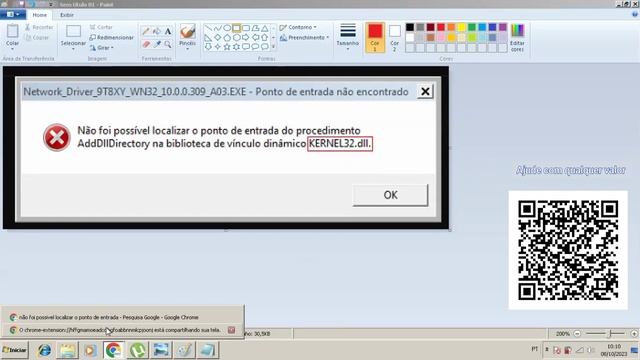Open Windows Media Player on taskbar
The width and height of the screenshot is (640, 360).
pyautogui.click(x=90, y=350)
